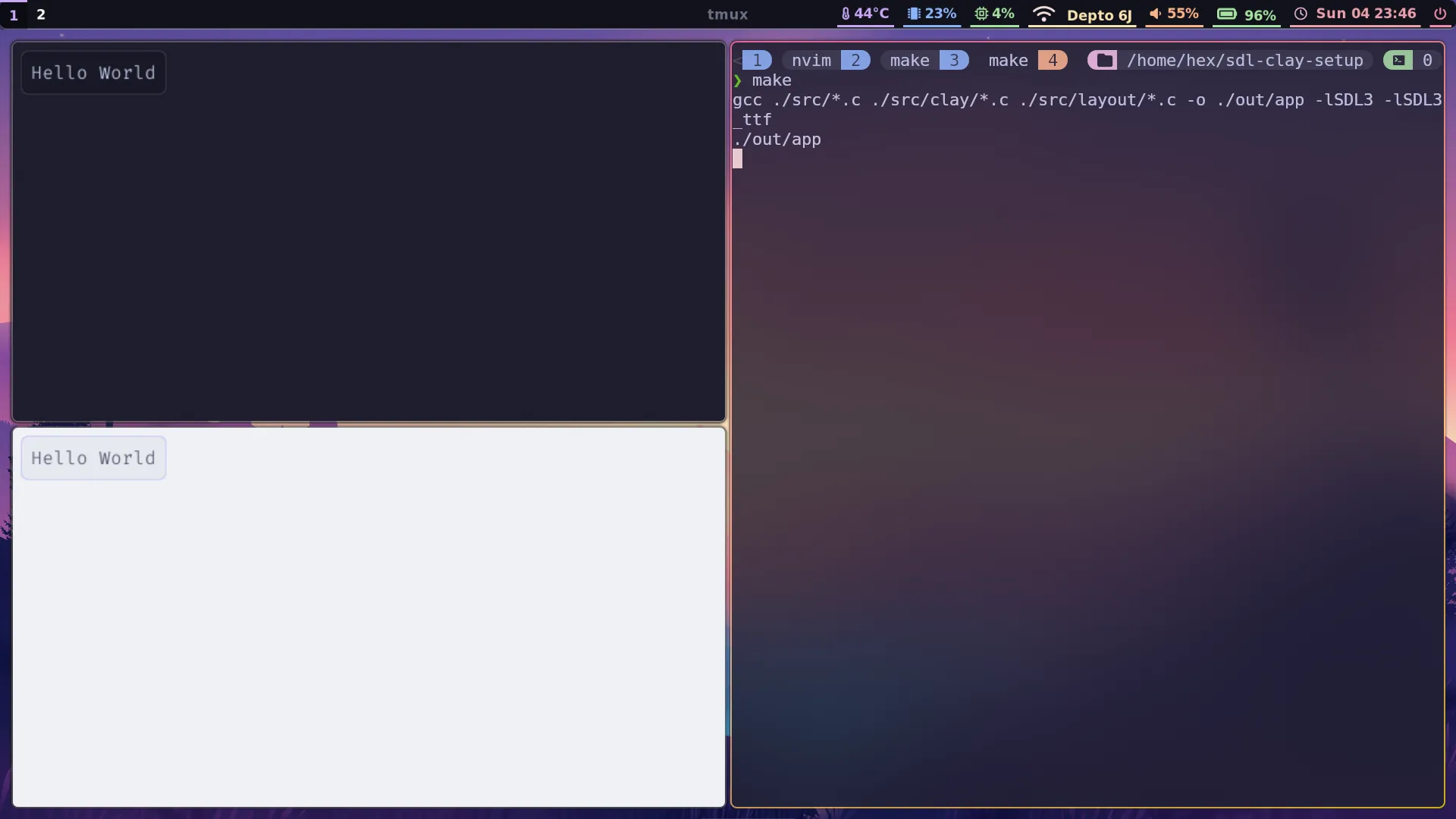This screenshot has height=819, width=1456.
Task: Click the clock icon beside the date
Action: point(1301,13)
